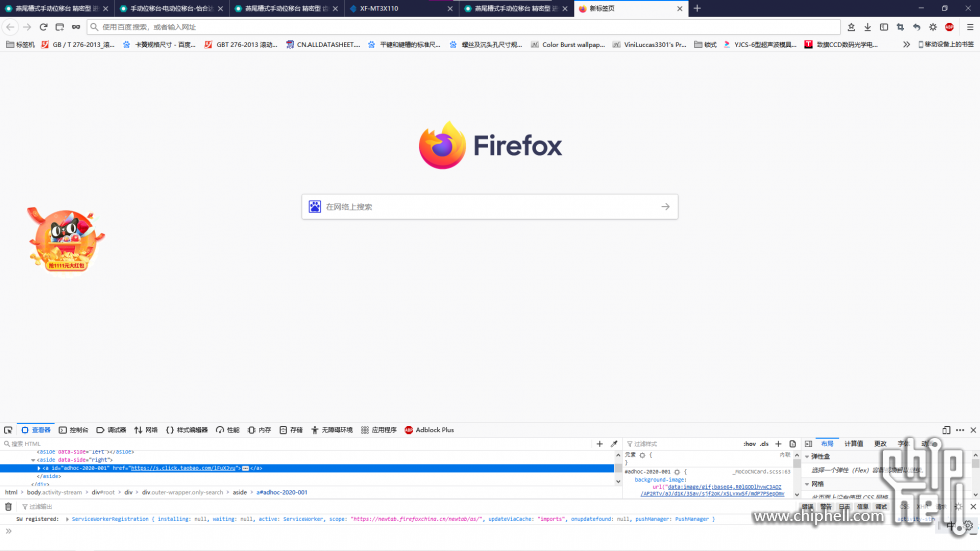
Task: Switch to the 更改 Changes tab
Action: pyautogui.click(x=880, y=444)
